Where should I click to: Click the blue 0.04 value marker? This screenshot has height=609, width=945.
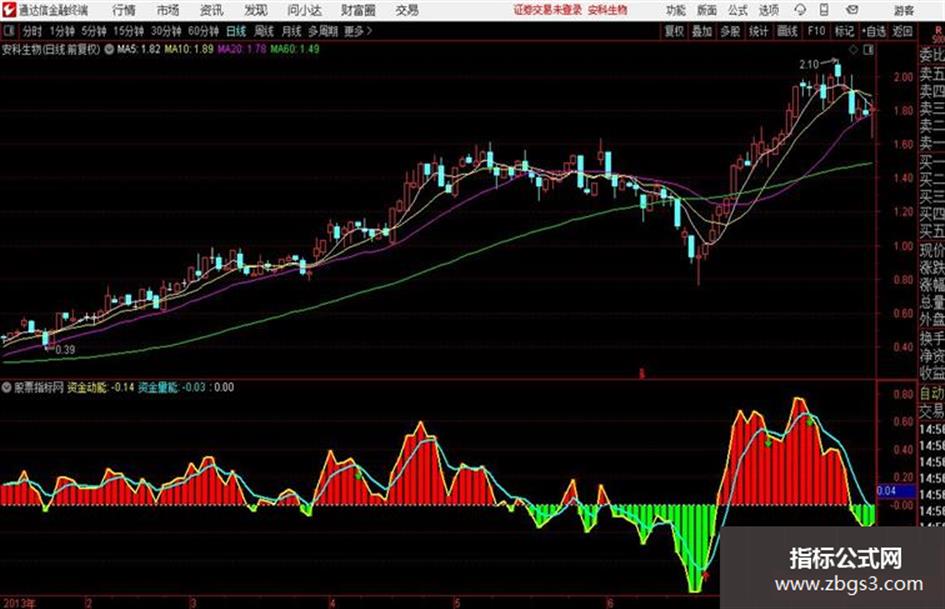[887, 491]
